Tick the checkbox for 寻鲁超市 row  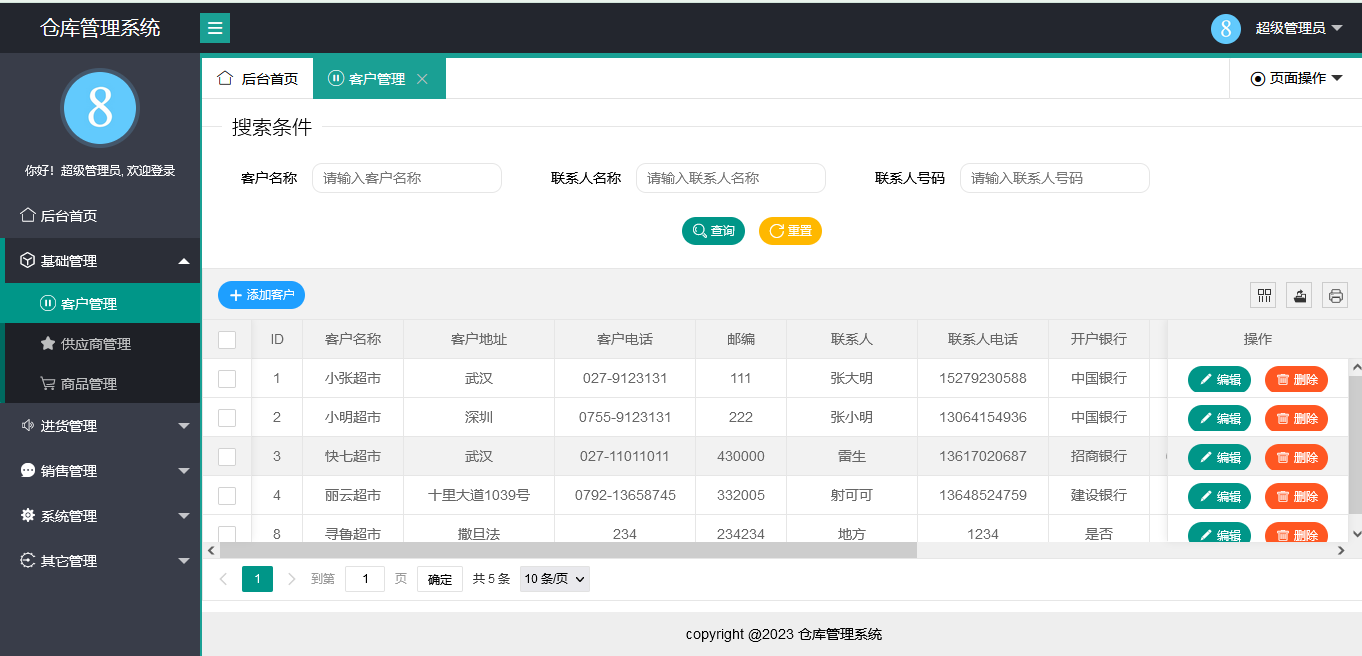click(x=226, y=534)
